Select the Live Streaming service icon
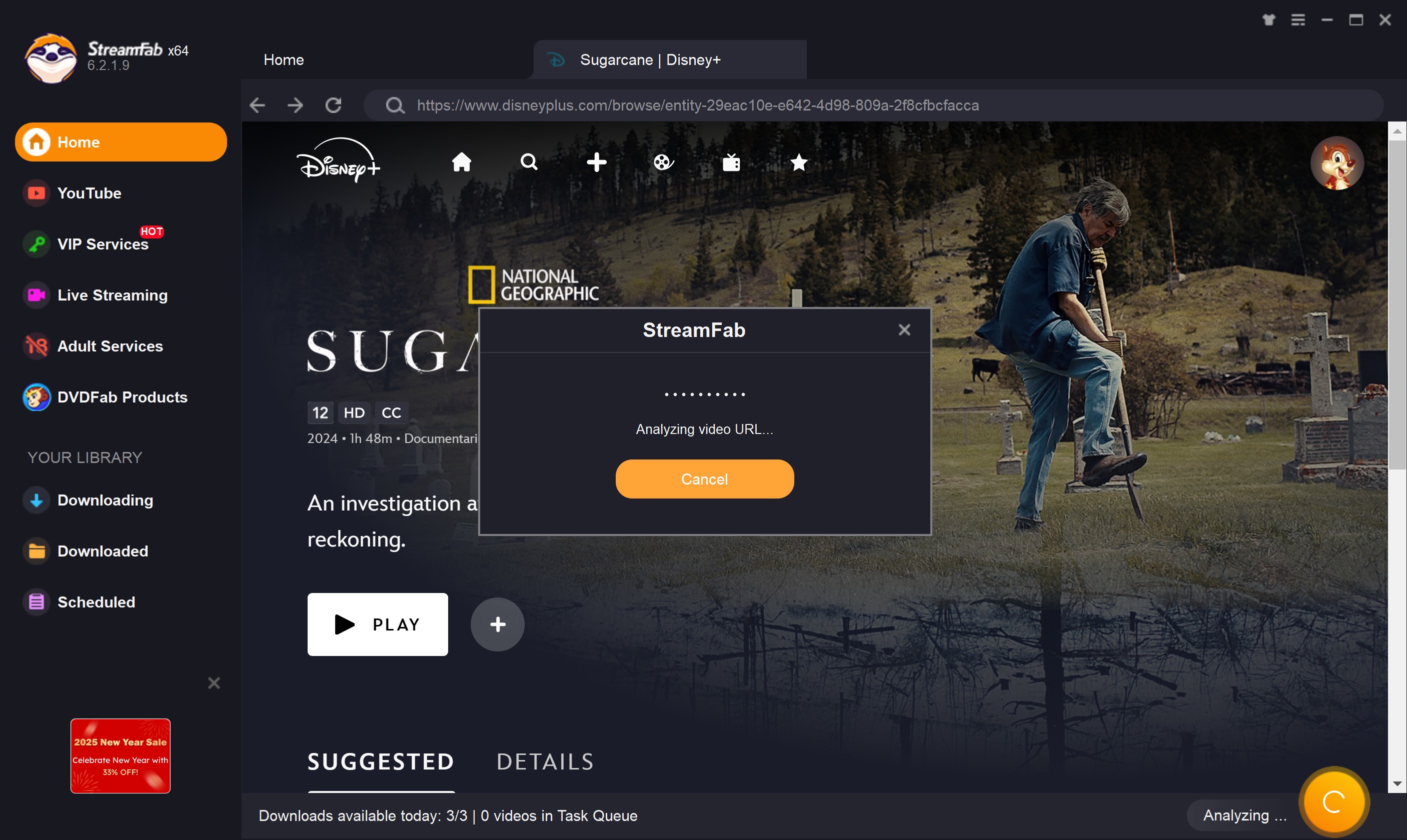This screenshot has width=1407, height=840. click(x=35, y=295)
